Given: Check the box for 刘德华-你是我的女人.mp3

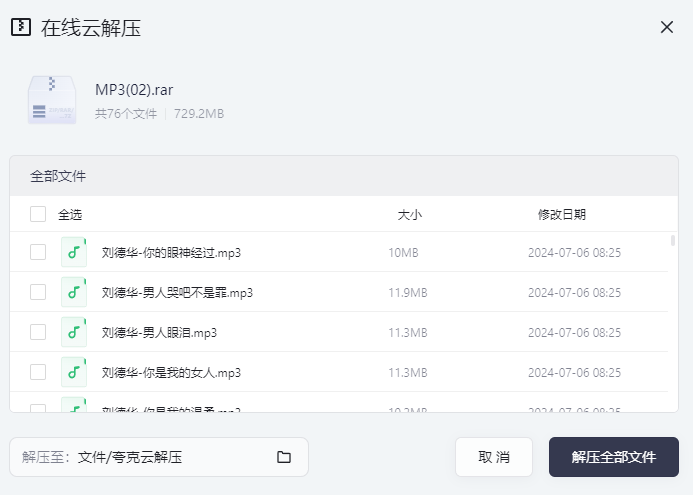Looking at the screenshot, I should pyautogui.click(x=38, y=372).
